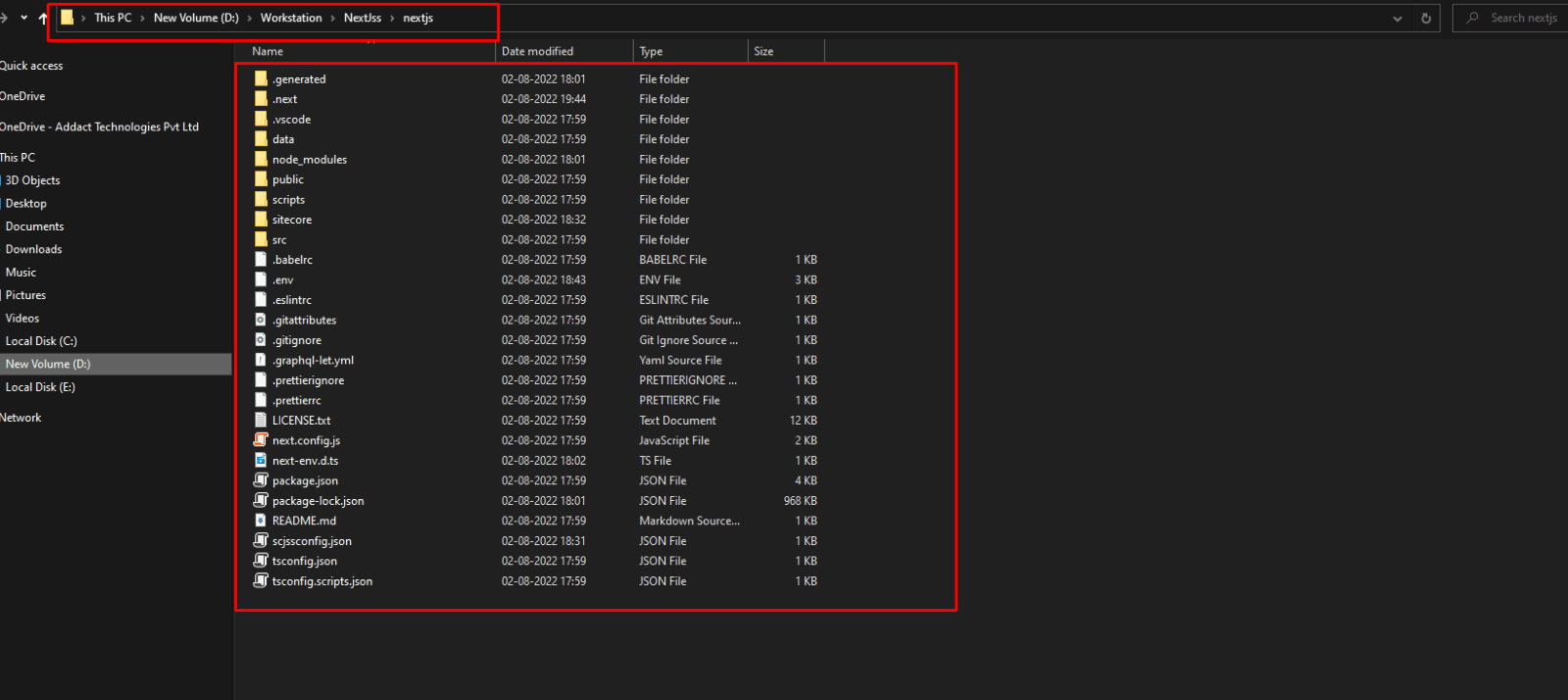Open the .generated folder icon

(x=261, y=78)
